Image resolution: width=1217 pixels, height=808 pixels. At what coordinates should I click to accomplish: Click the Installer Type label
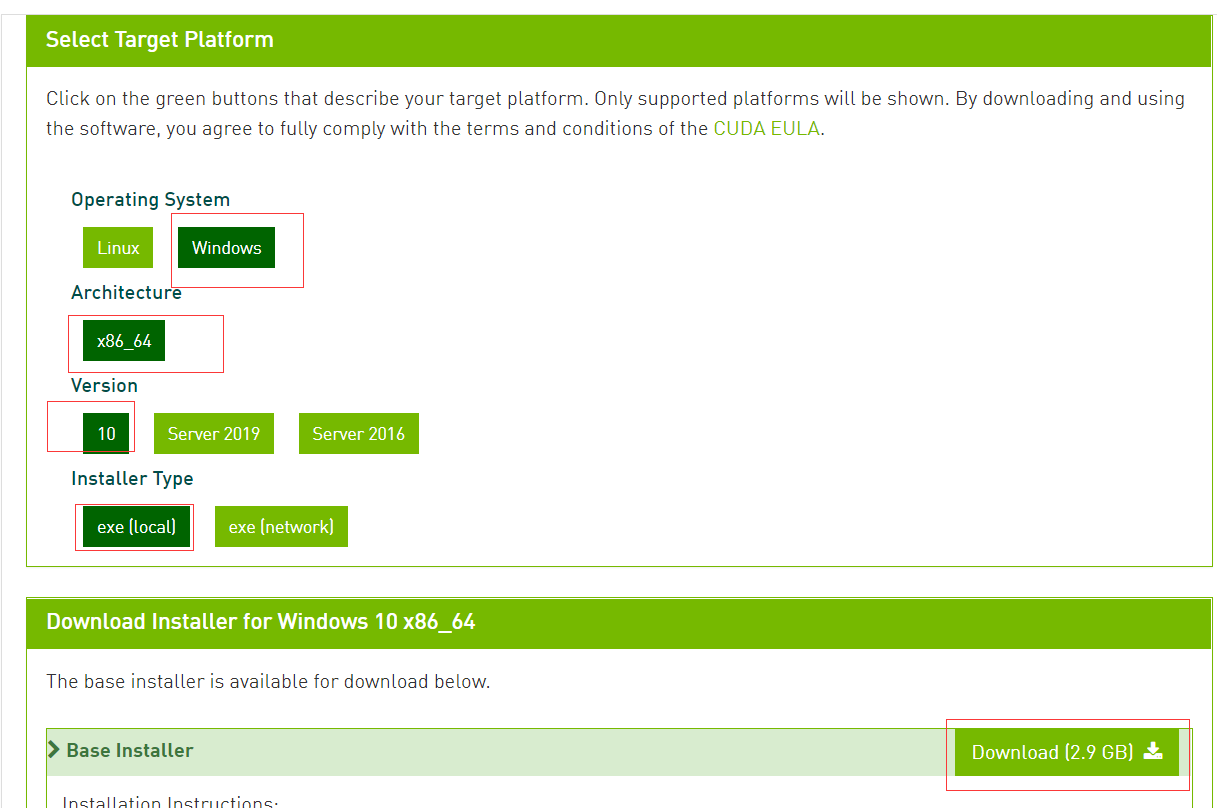[x=133, y=479]
